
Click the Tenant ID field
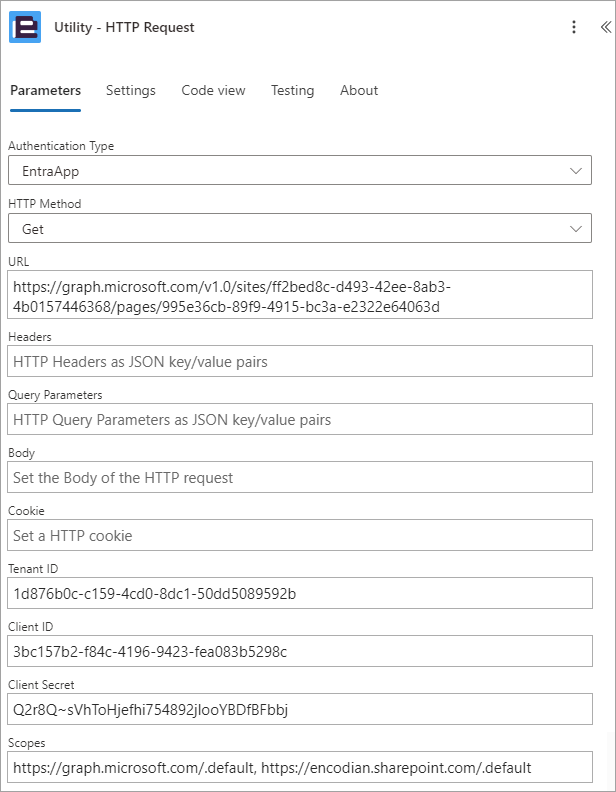point(300,593)
